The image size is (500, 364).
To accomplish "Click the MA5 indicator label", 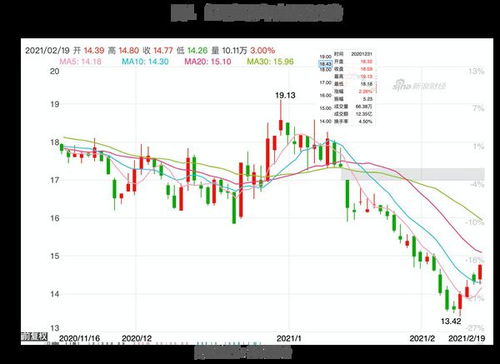I will [80, 61].
